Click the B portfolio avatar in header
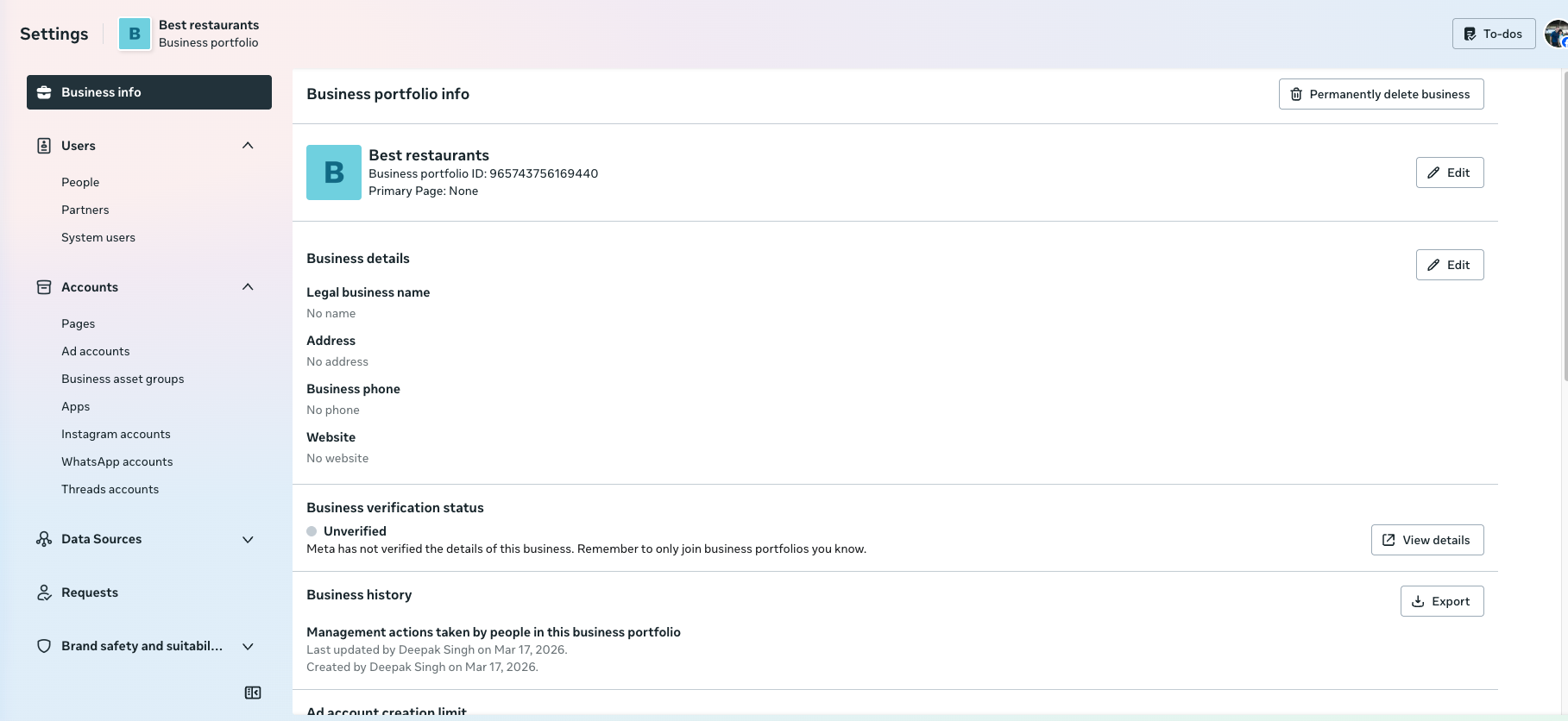The width and height of the screenshot is (1568, 721). [x=135, y=34]
